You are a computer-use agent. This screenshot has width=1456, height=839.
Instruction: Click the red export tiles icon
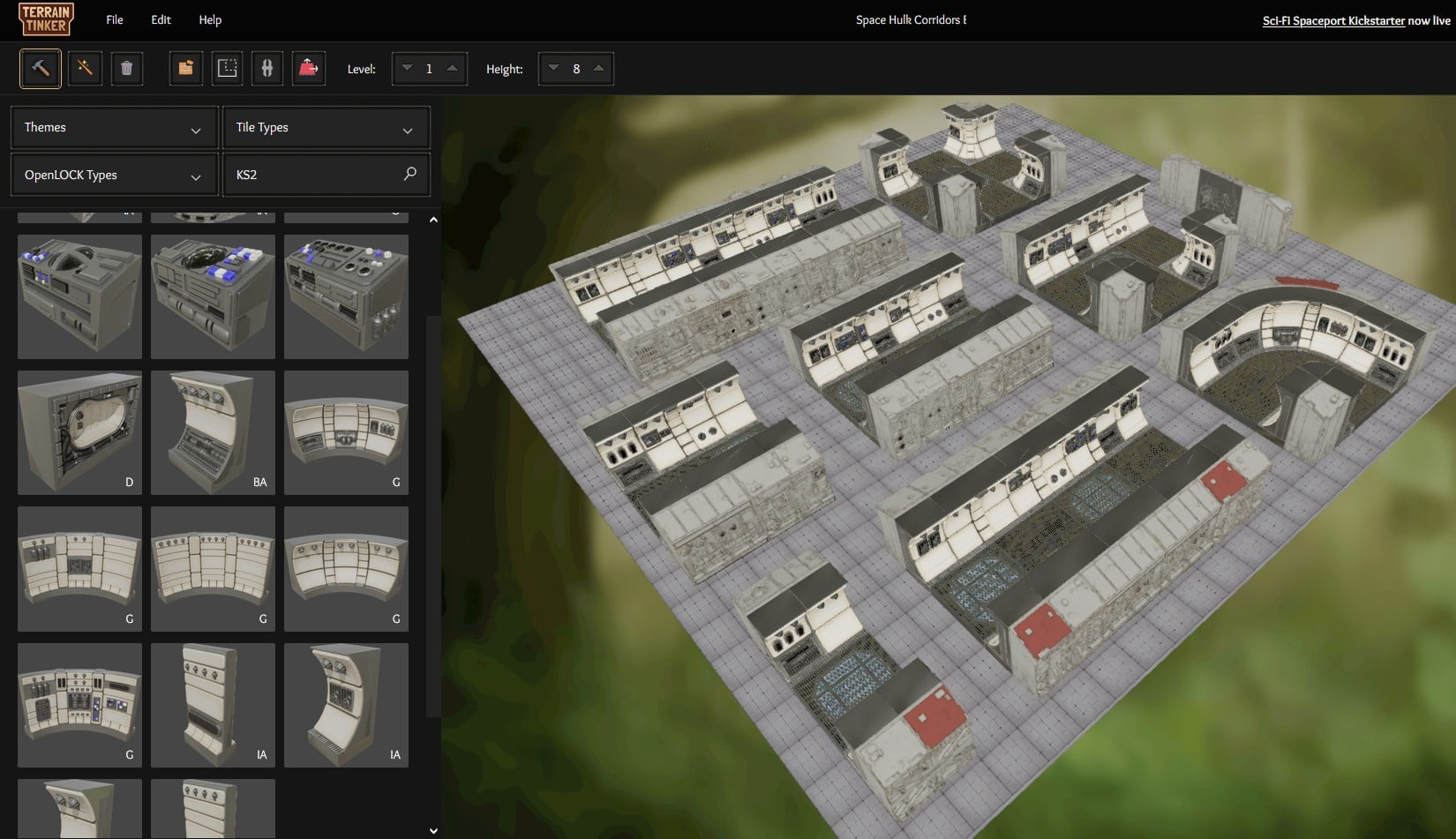click(x=308, y=68)
